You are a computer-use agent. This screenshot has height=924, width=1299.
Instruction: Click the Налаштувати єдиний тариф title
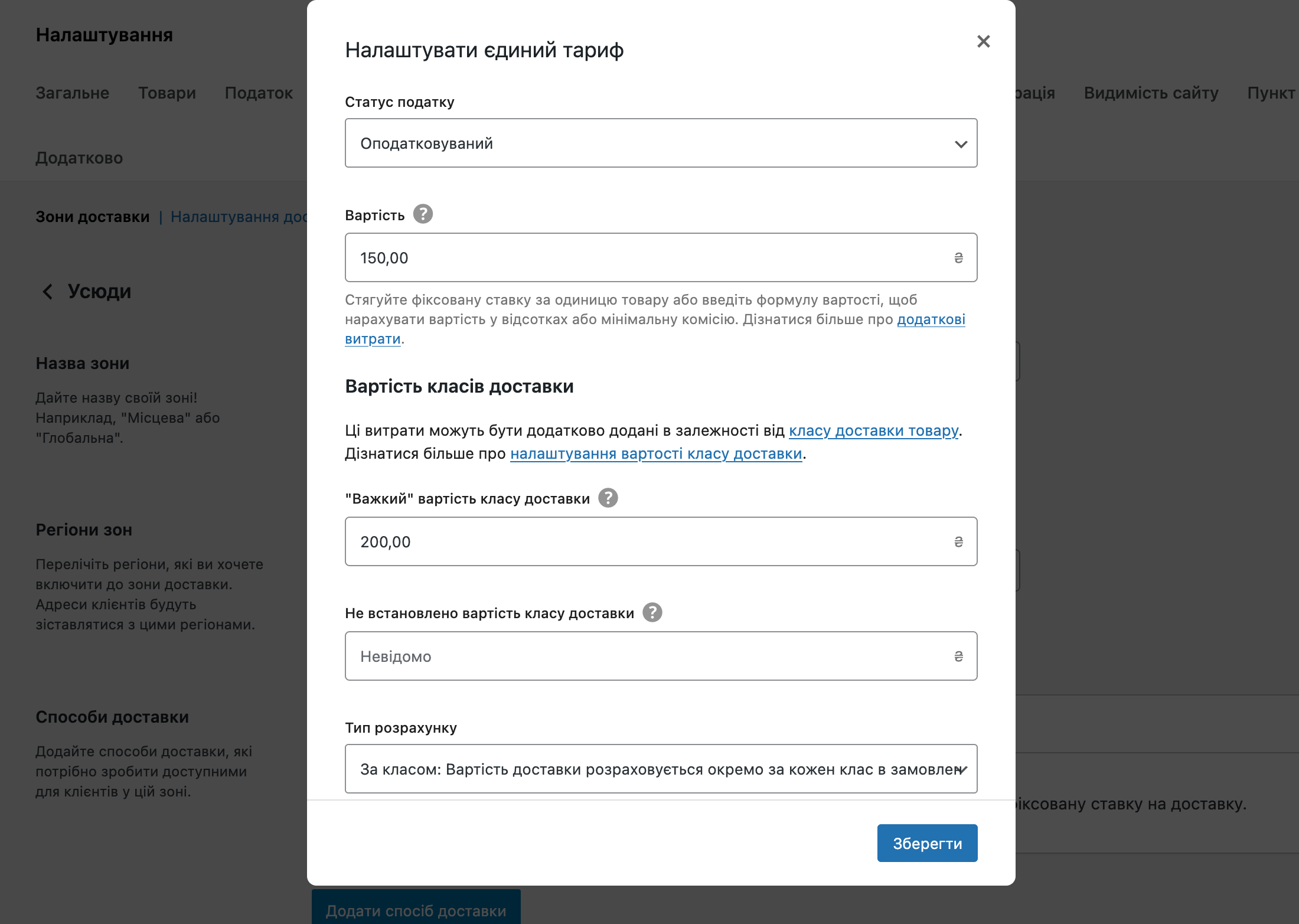click(x=484, y=50)
